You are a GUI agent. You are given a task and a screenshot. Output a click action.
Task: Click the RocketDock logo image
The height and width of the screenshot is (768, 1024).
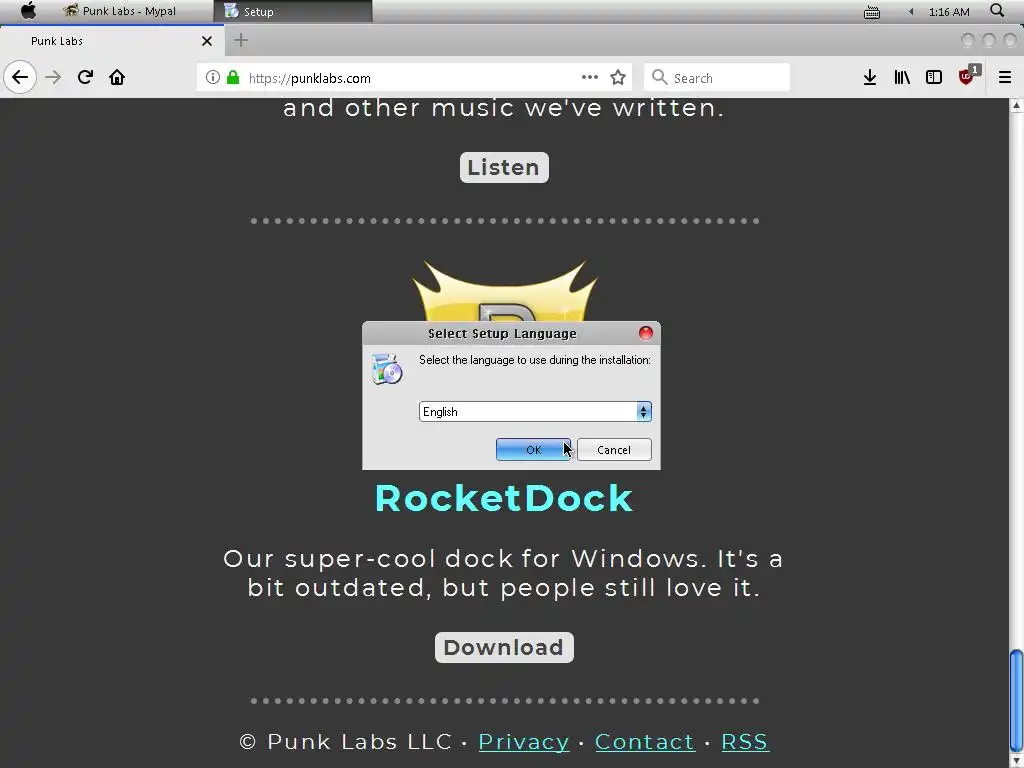click(504, 291)
